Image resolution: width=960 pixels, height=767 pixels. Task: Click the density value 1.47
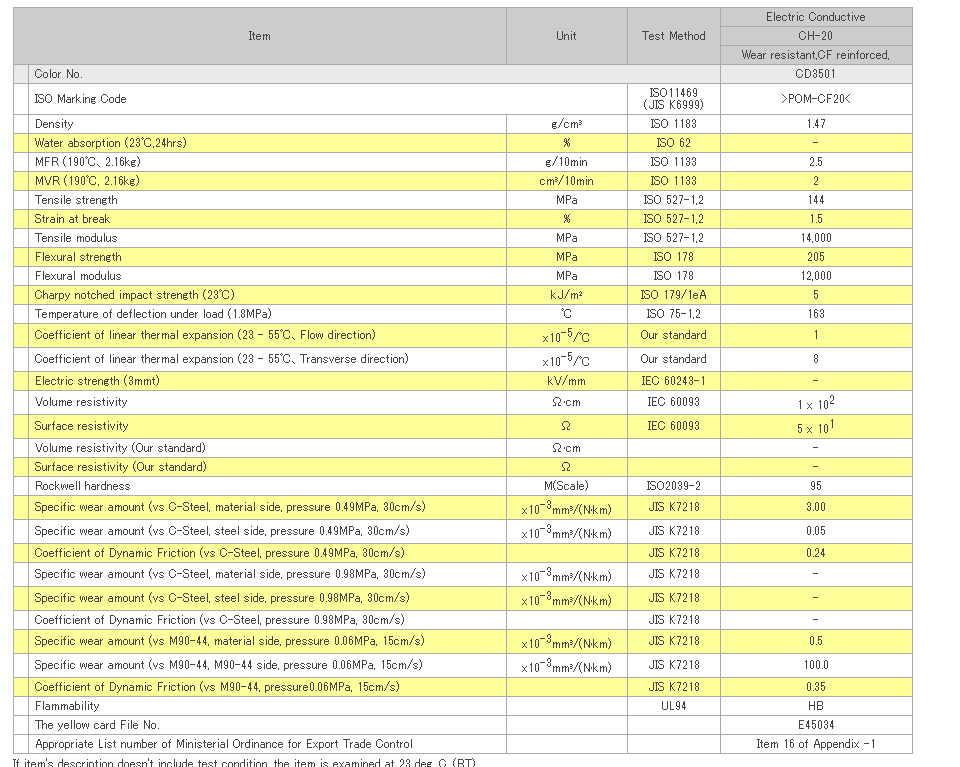815,124
